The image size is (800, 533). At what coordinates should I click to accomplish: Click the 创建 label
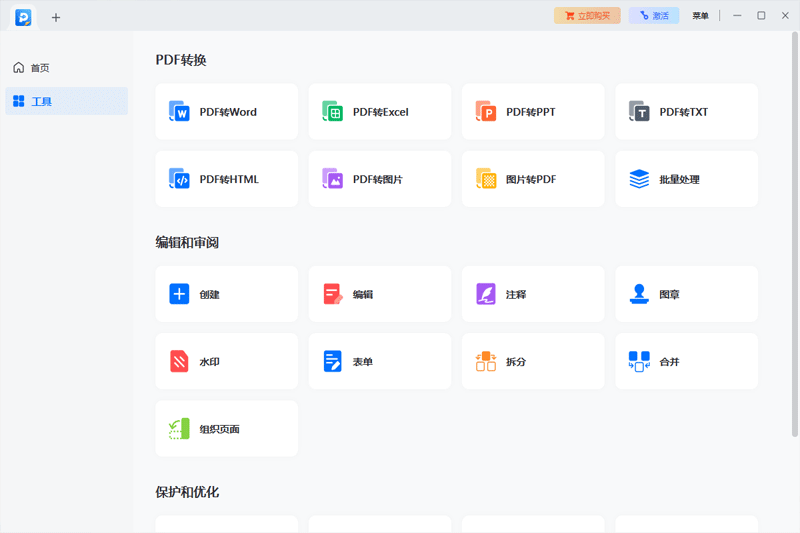tap(209, 294)
